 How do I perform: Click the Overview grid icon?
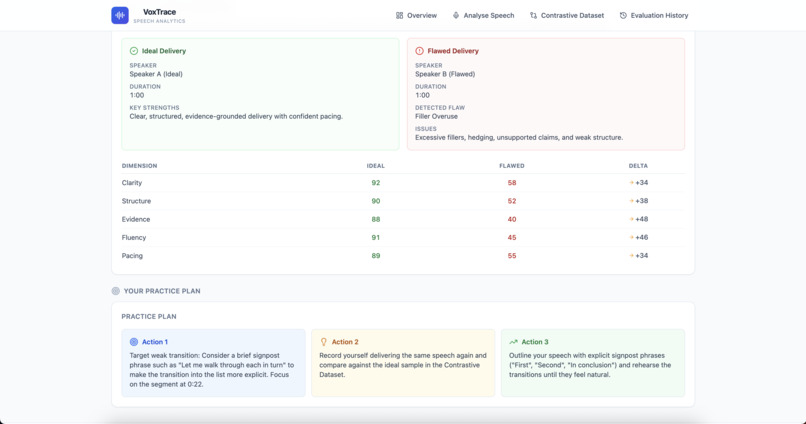point(399,15)
